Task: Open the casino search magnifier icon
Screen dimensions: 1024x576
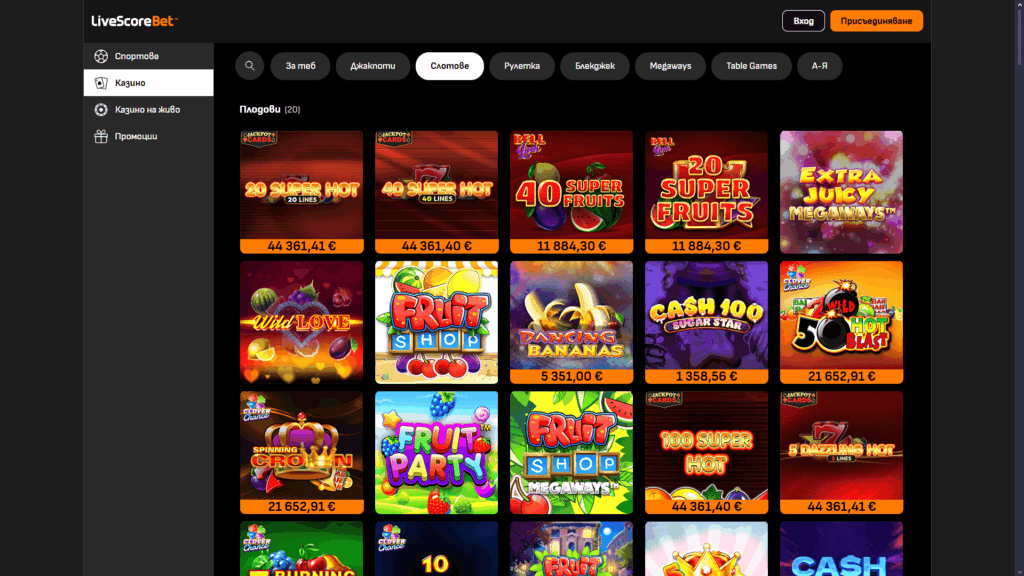Action: click(249, 66)
